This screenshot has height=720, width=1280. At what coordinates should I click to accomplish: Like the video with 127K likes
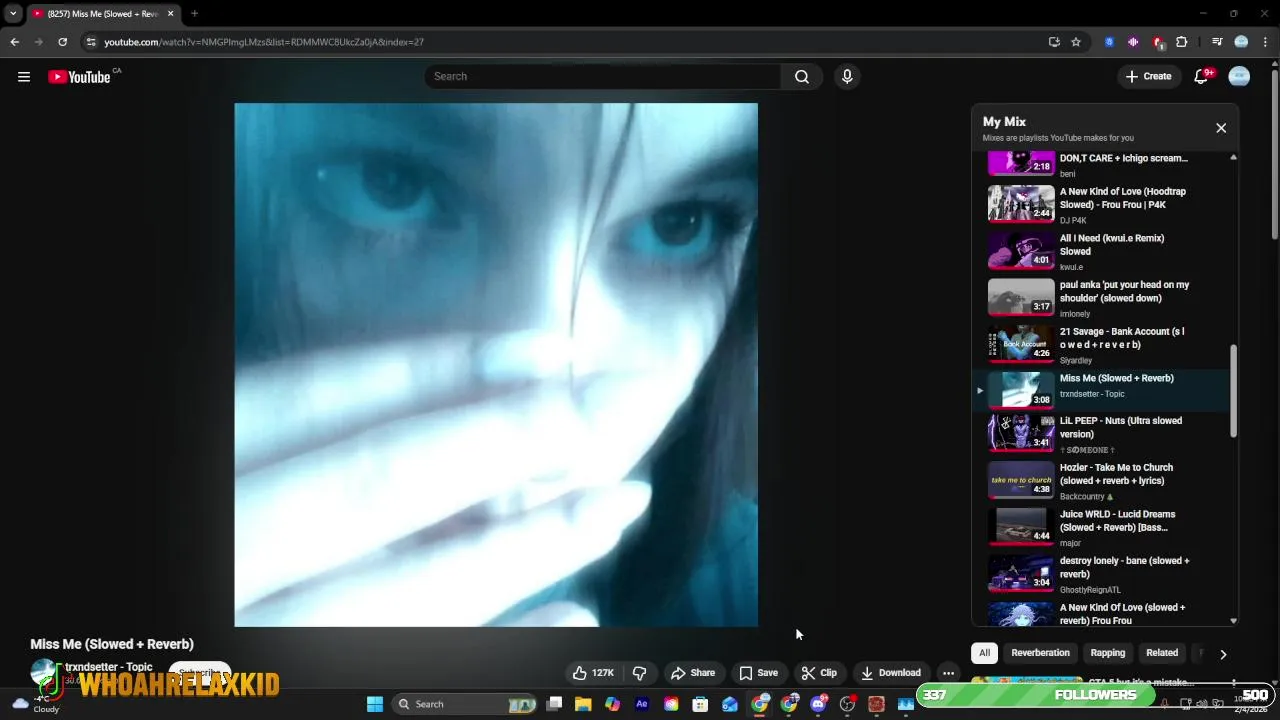pyautogui.click(x=593, y=673)
